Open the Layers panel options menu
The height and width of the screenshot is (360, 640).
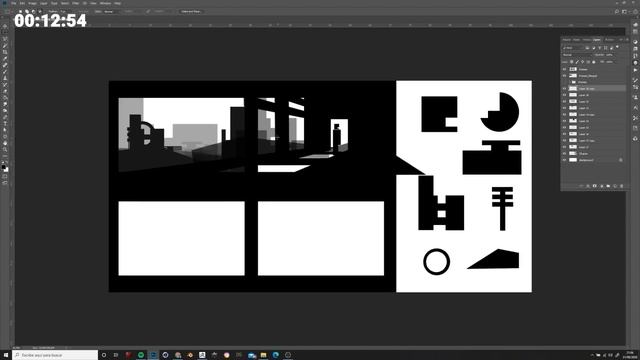[x=627, y=40]
